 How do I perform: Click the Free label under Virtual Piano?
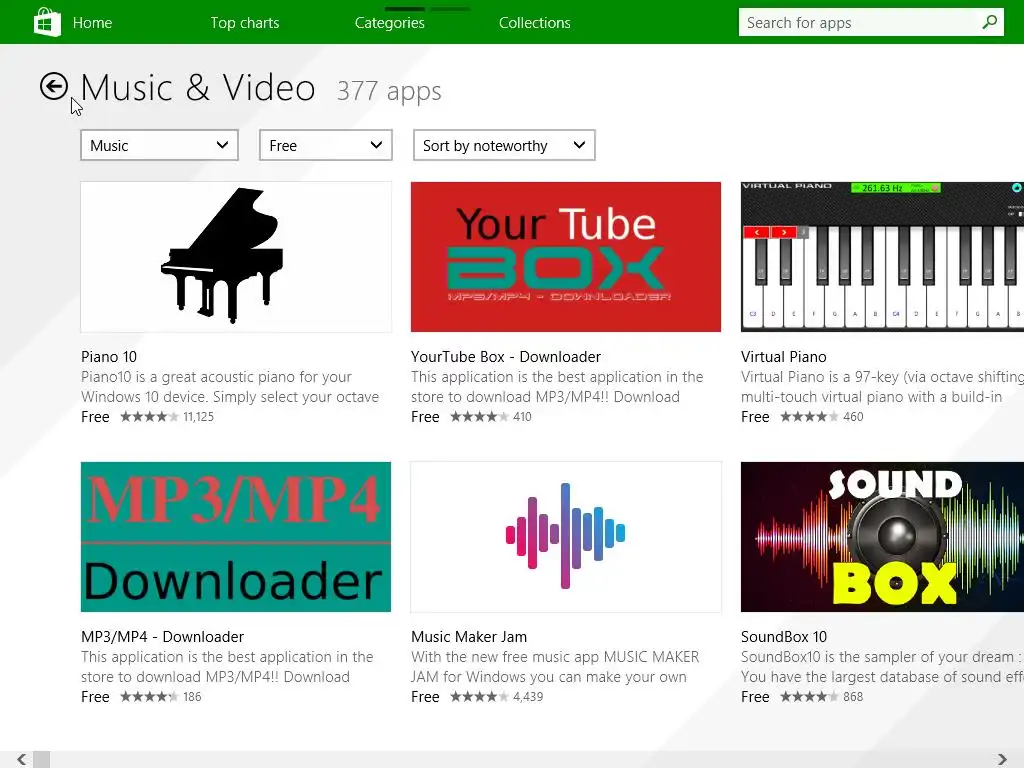(755, 417)
